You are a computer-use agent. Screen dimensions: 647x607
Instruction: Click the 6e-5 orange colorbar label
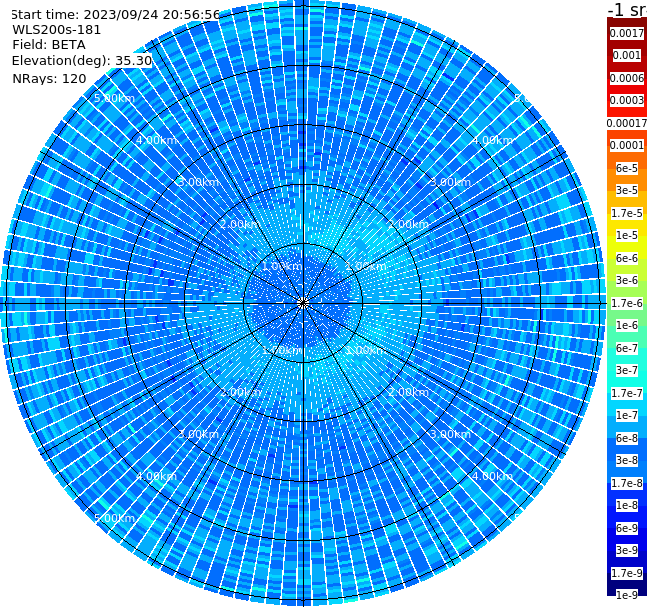[x=627, y=168]
